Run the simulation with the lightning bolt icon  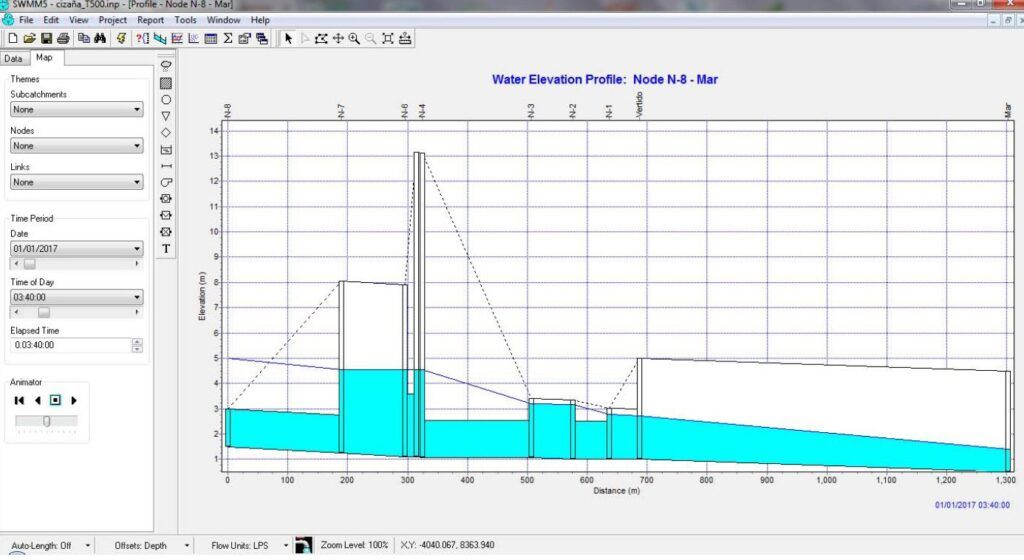(x=121, y=39)
